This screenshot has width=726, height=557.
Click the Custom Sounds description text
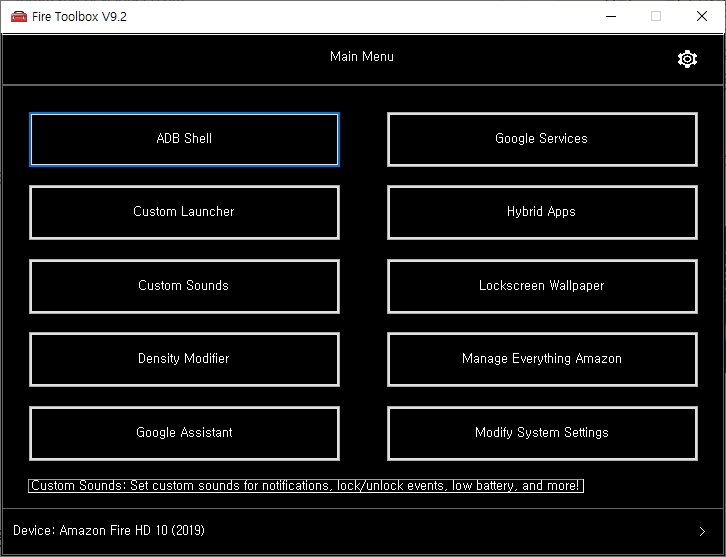[x=306, y=486]
